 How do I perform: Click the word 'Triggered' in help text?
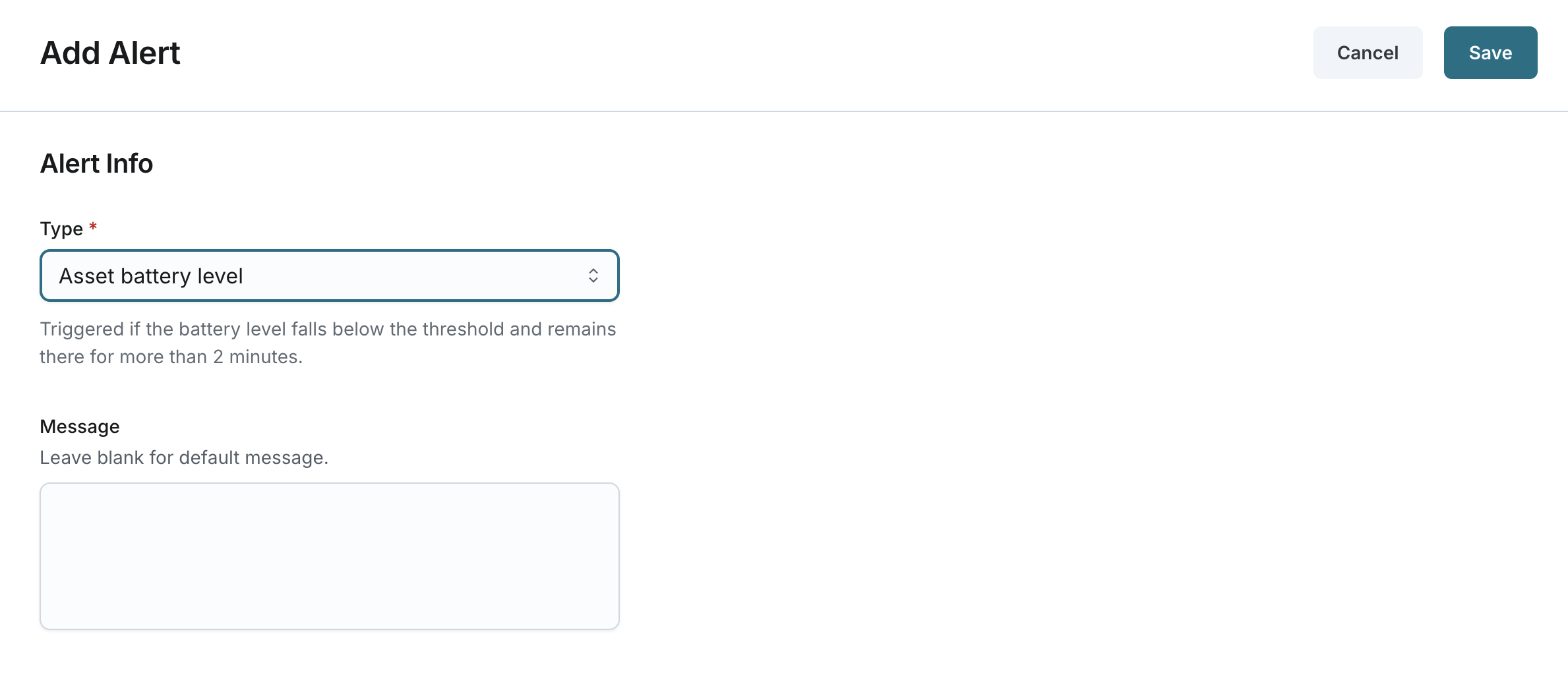[x=82, y=329]
